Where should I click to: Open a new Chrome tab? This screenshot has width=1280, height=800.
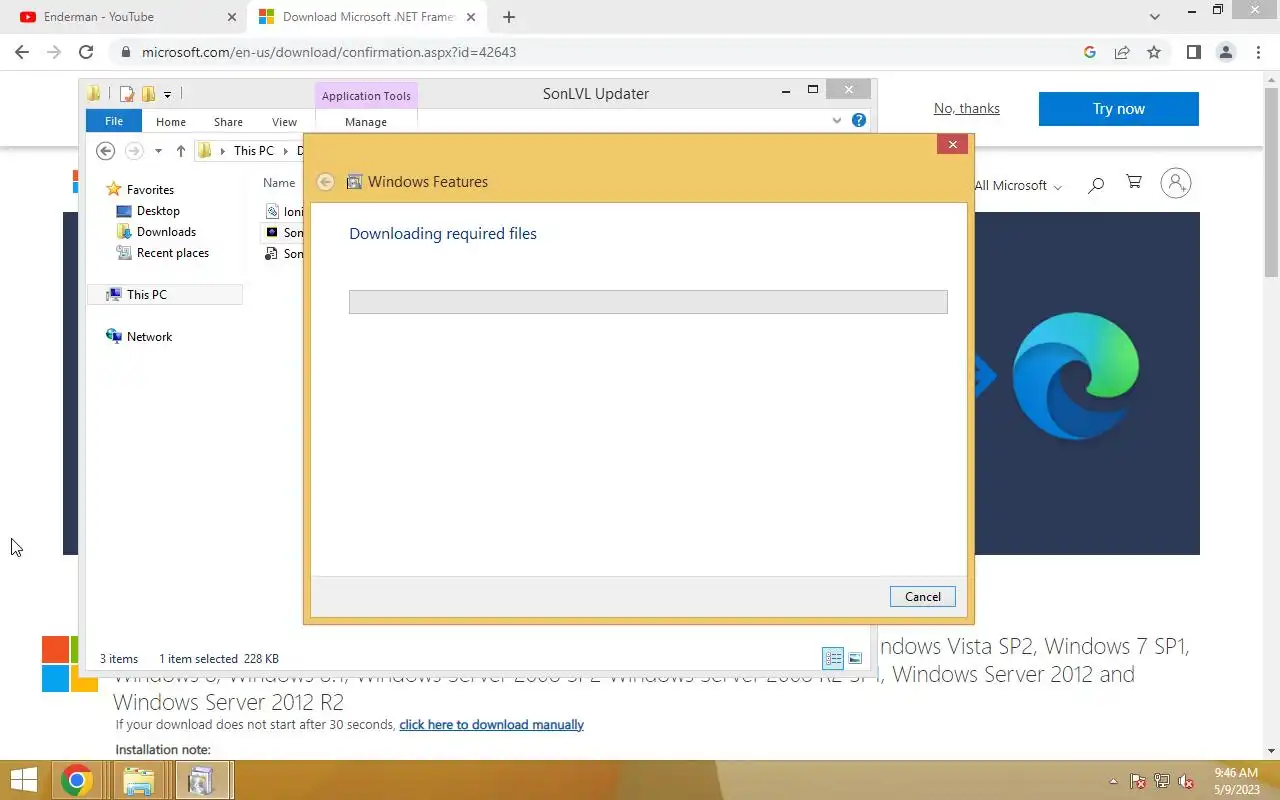[509, 17]
